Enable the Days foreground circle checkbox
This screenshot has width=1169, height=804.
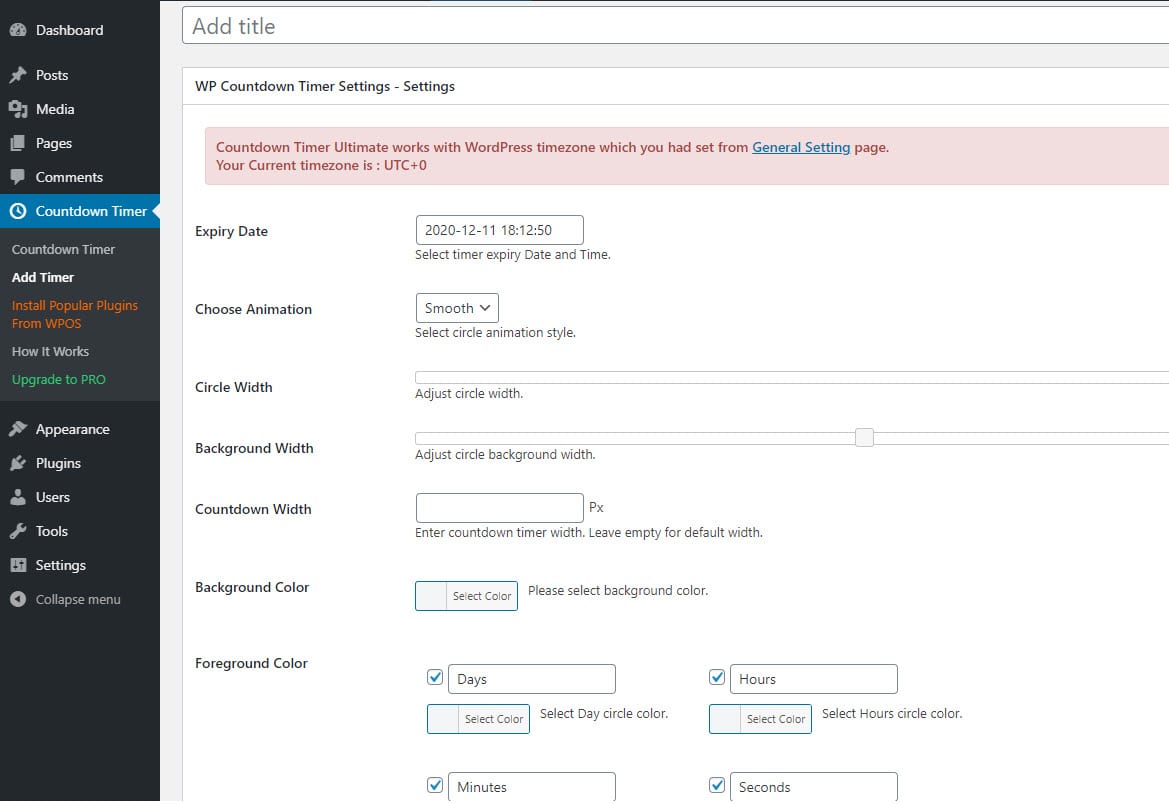pyautogui.click(x=434, y=677)
